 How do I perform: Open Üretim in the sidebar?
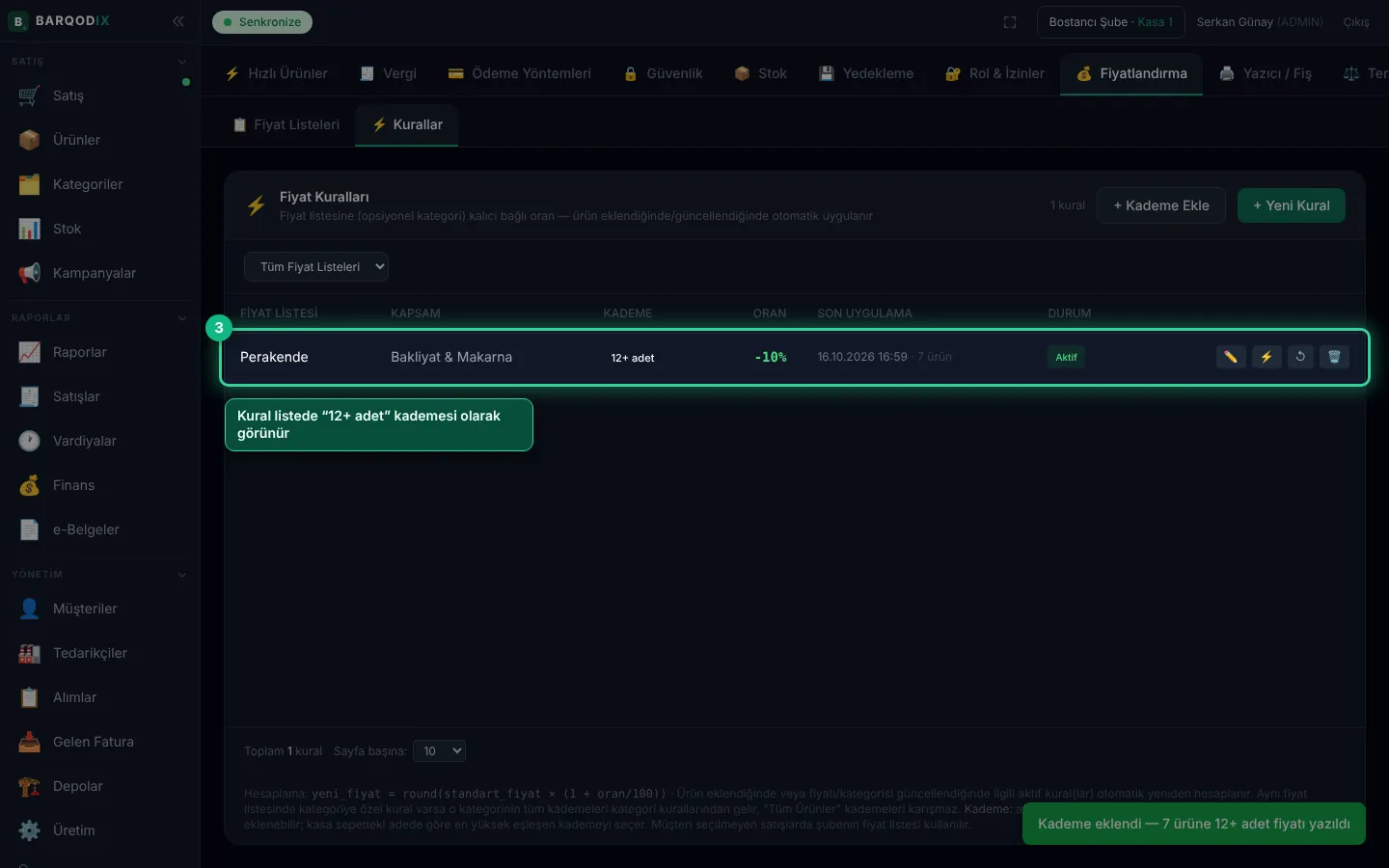(100, 830)
